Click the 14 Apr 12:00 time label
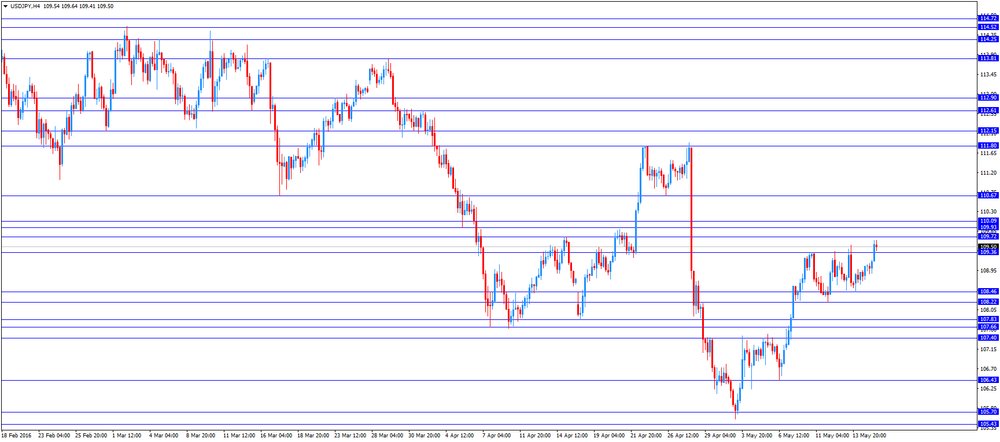Screen dimensions: 1000x442 [x=572, y=436]
